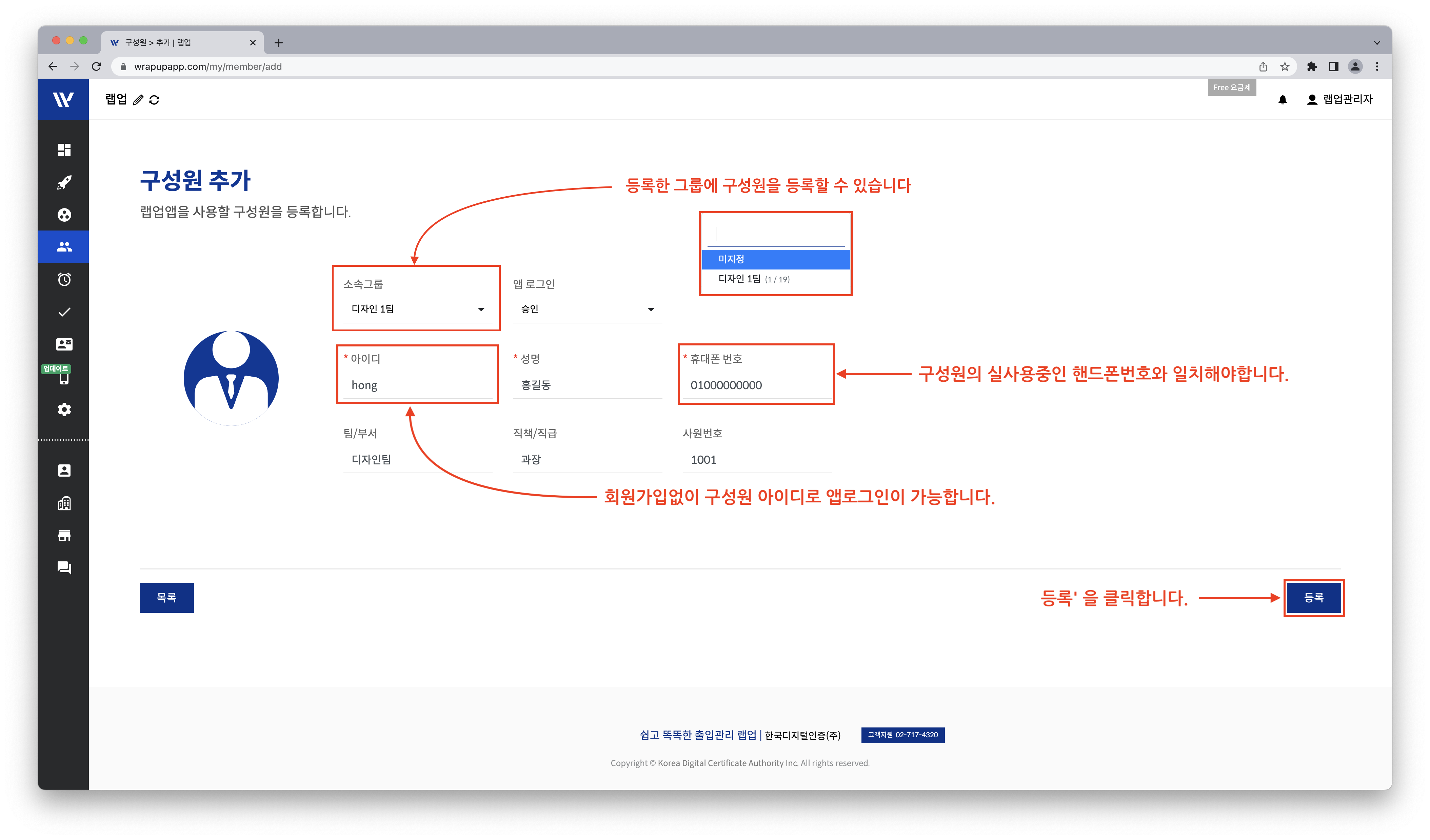Viewport: 1430px width, 840px height.
Task: Click the member profile avatar image
Action: [x=231, y=378]
